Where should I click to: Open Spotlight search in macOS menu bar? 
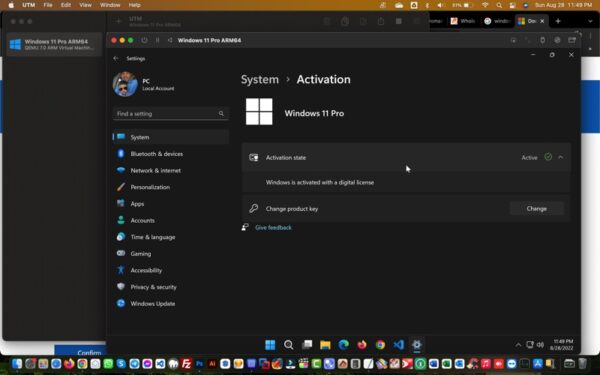click(x=499, y=5)
